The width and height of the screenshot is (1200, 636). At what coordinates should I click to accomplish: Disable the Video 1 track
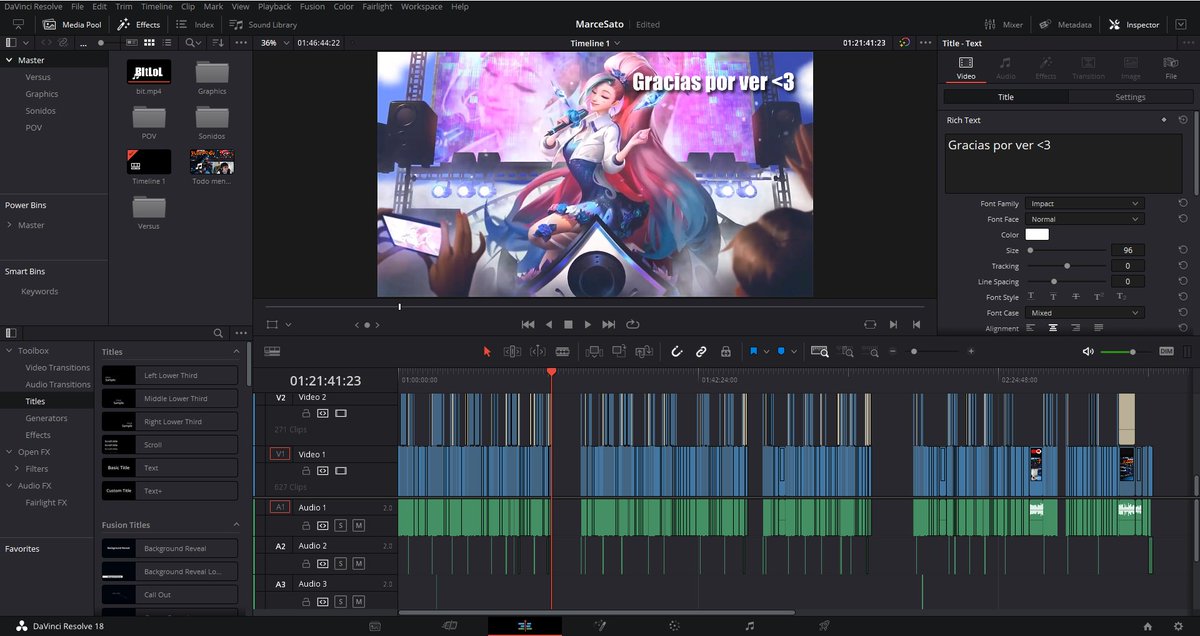(x=340, y=470)
